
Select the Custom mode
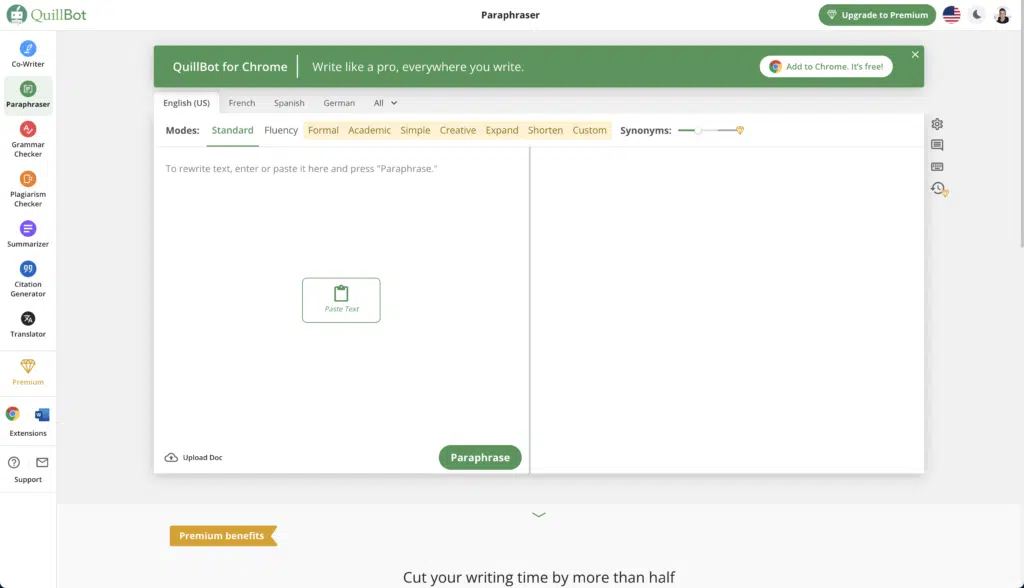point(590,131)
